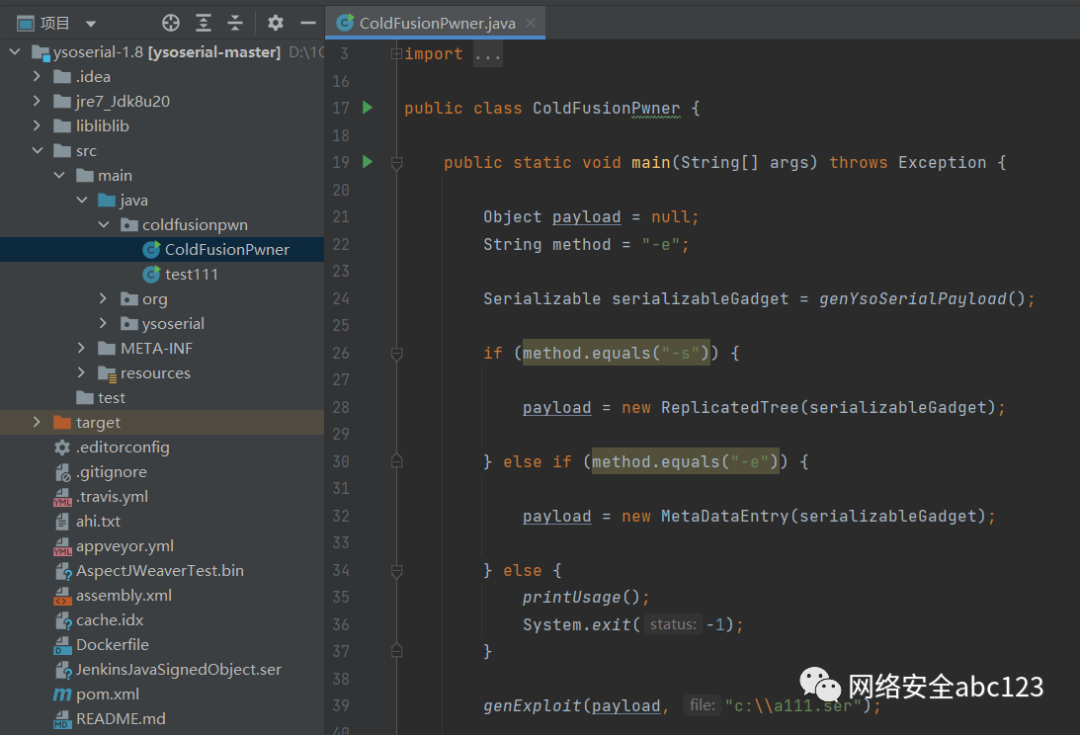Click printUsage call on line 35
The height and width of the screenshot is (735, 1080).
click(x=571, y=597)
